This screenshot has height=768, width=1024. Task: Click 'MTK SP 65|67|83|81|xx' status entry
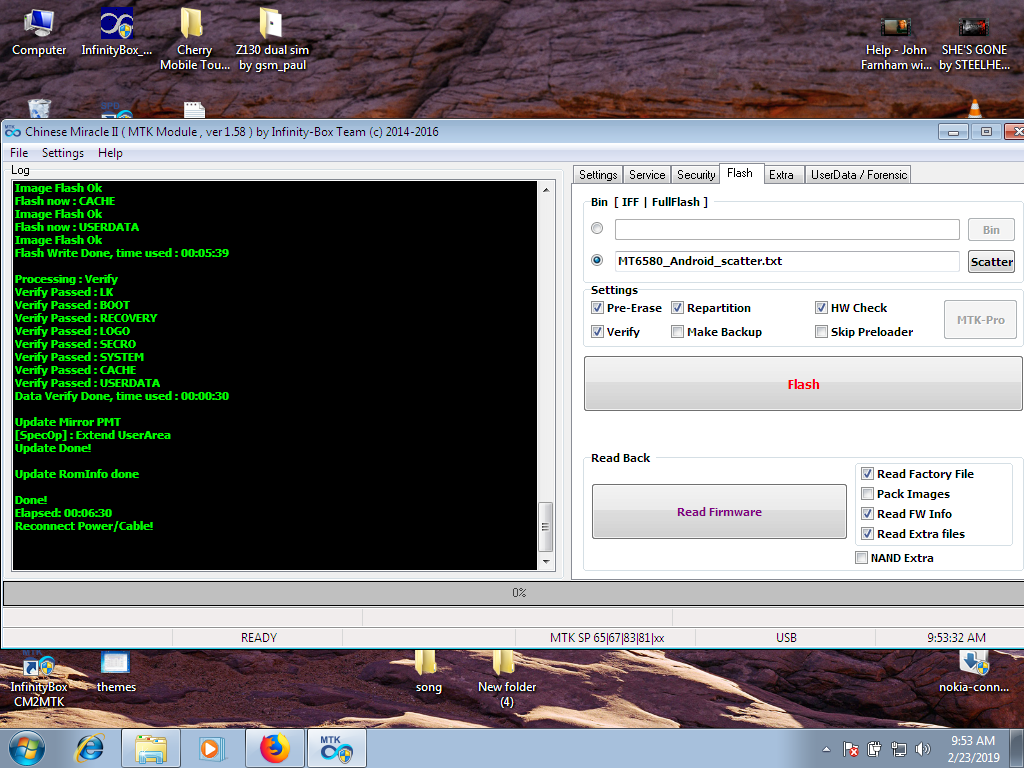606,637
